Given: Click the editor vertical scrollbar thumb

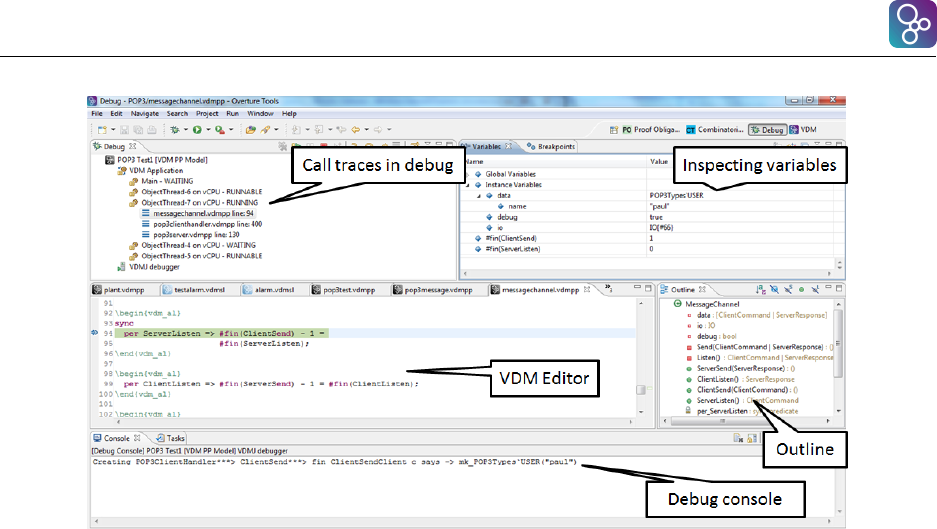Looking at the screenshot, I should pos(641,390).
